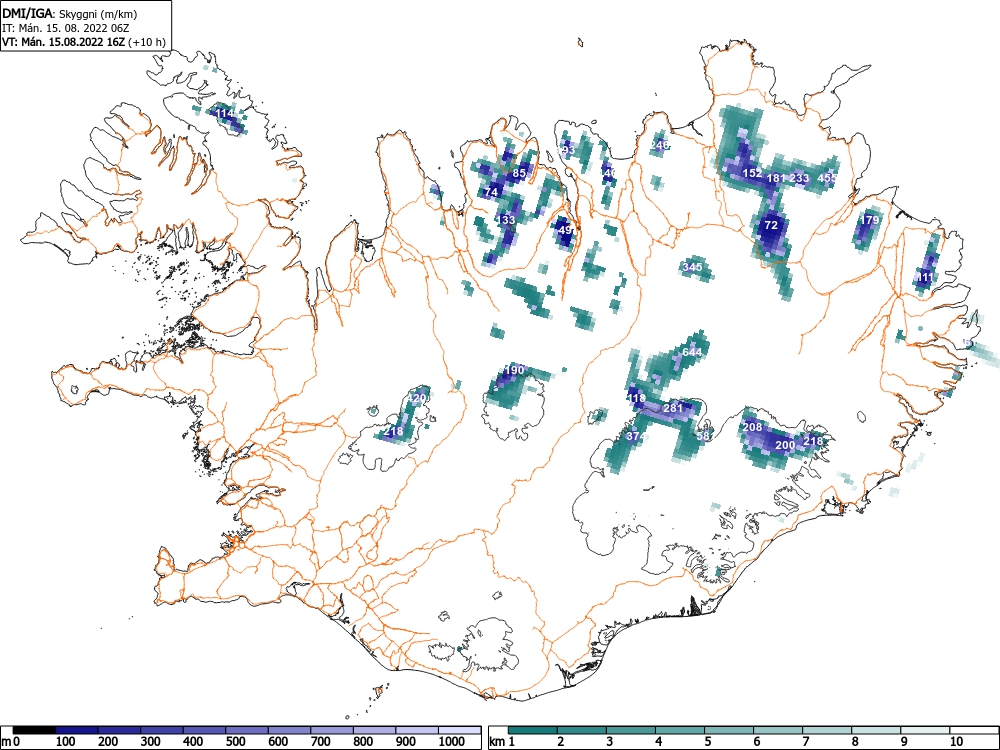This screenshot has height=750, width=1000.
Task: Select the dark teal 1–2 km legend swatch
Action: click(x=533, y=730)
